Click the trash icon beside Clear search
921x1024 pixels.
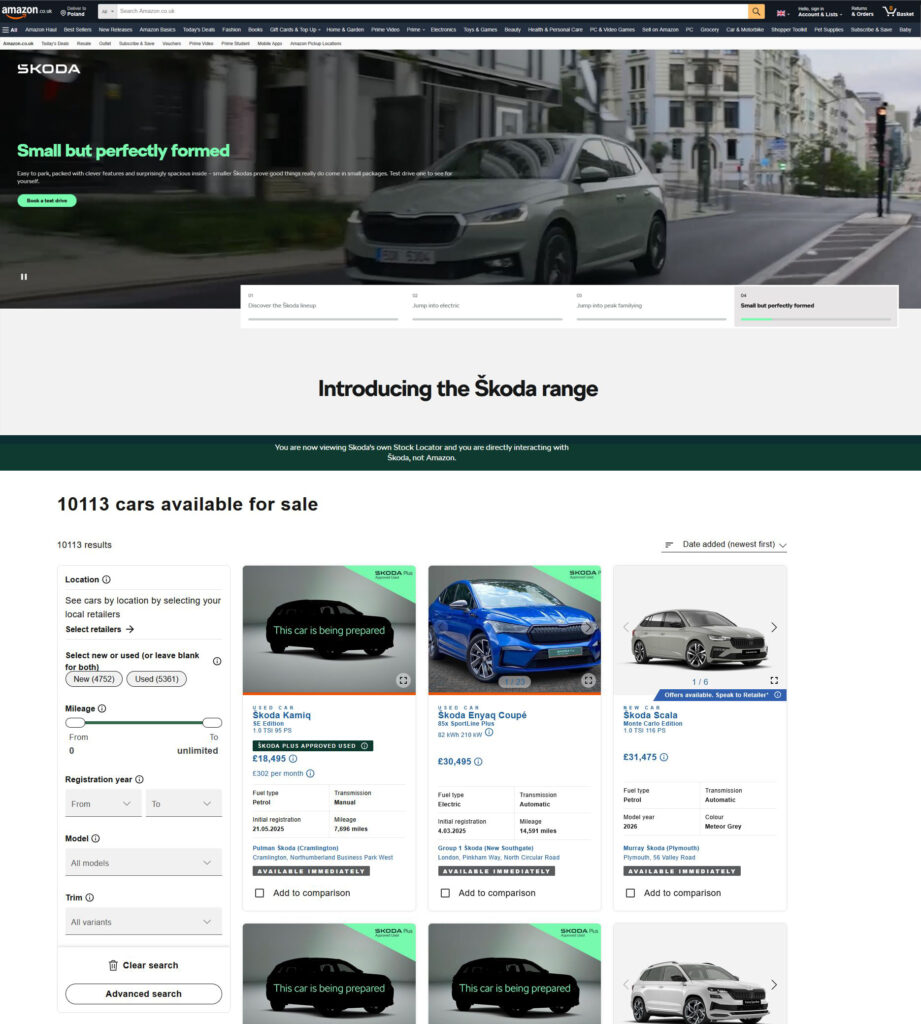[x=113, y=965]
